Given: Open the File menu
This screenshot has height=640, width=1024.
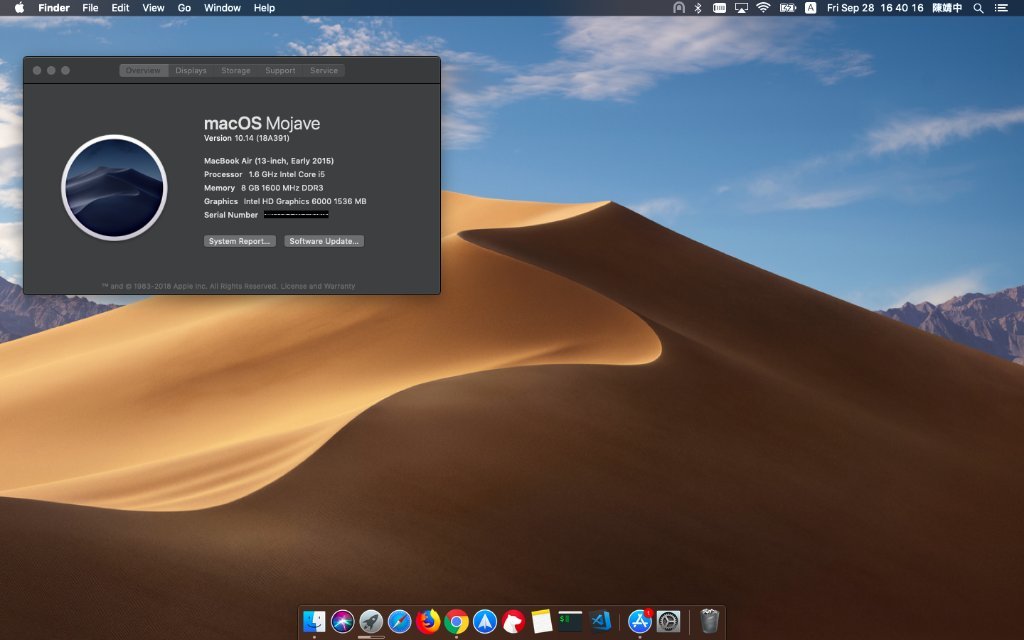Looking at the screenshot, I should coord(90,8).
